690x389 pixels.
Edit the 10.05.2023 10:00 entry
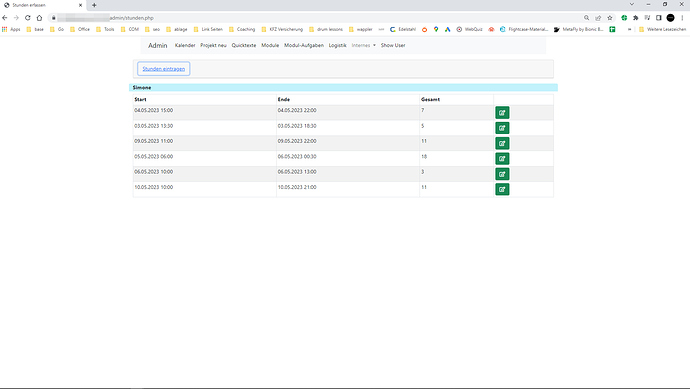tap(502, 190)
